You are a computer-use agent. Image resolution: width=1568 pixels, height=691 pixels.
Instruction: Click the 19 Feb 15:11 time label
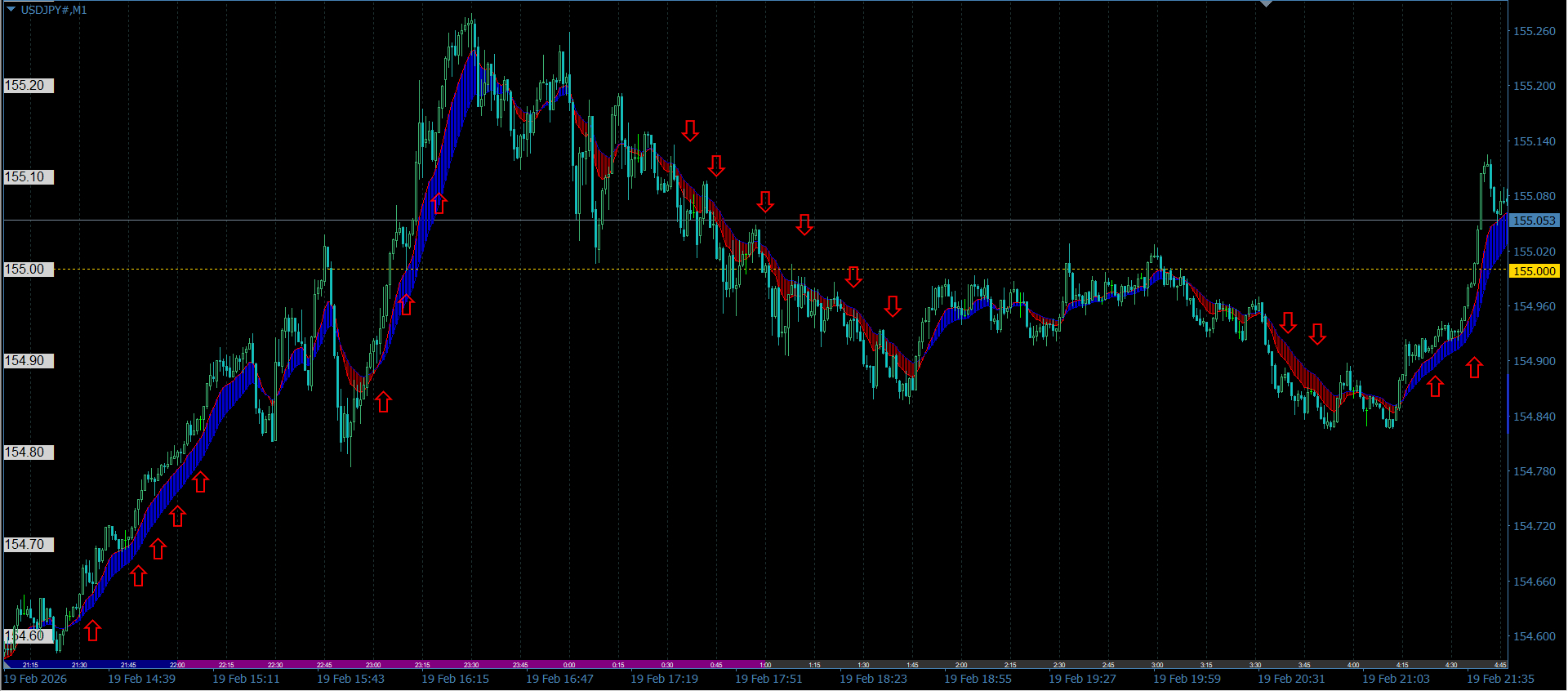(247, 679)
